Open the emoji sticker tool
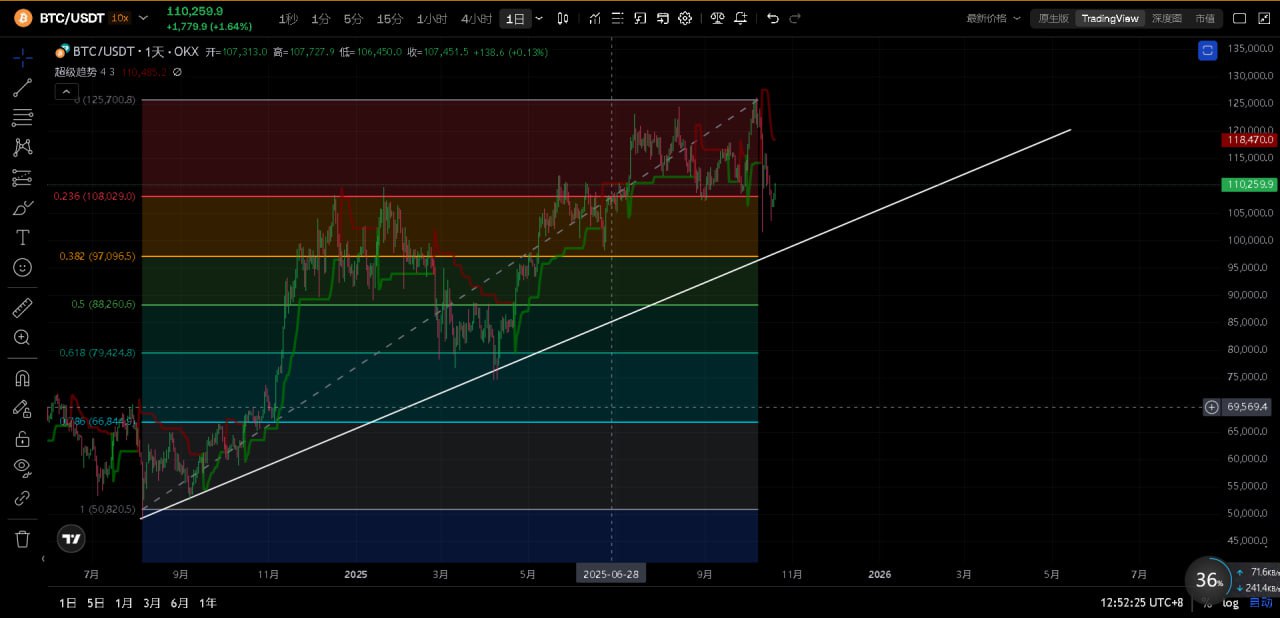 [22, 267]
